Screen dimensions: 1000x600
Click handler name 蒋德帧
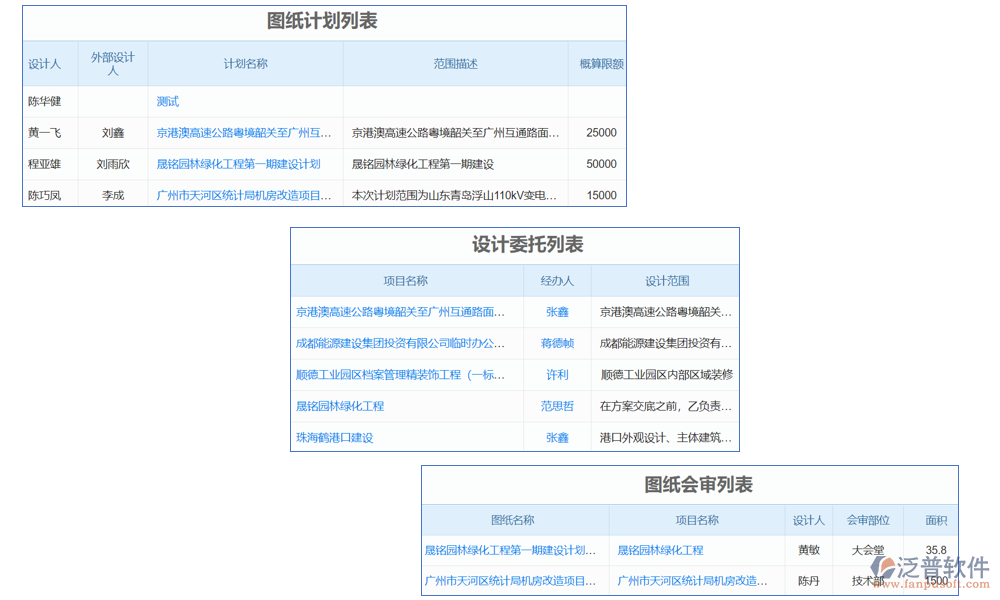[557, 343]
